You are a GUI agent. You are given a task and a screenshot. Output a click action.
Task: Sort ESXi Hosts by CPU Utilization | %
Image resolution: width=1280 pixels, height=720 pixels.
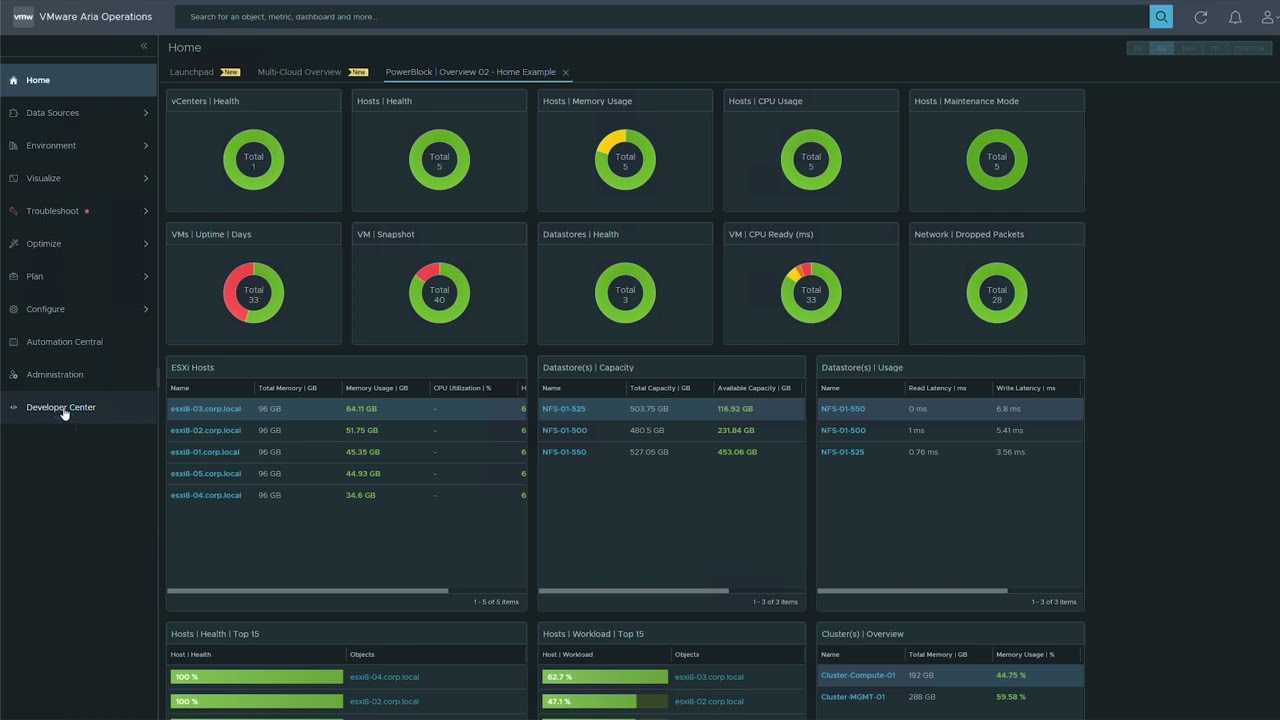462,388
